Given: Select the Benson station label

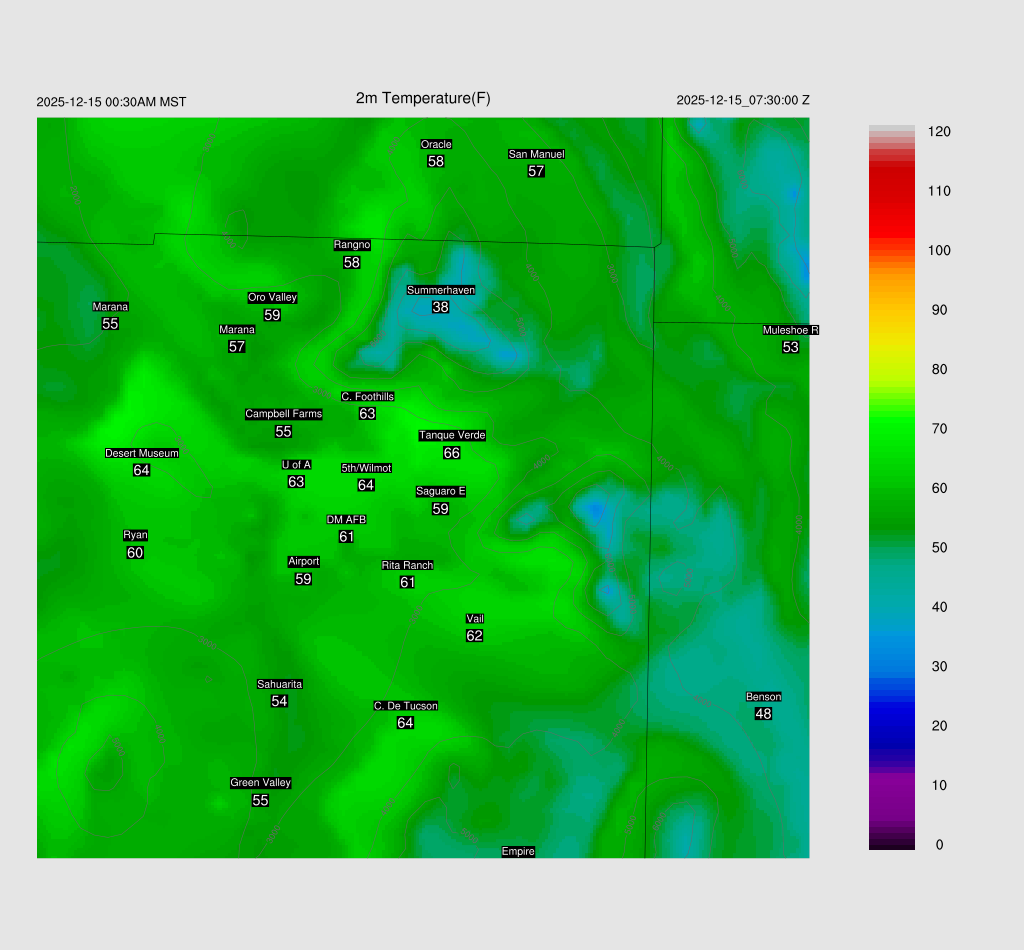Looking at the screenshot, I should click(x=763, y=697).
